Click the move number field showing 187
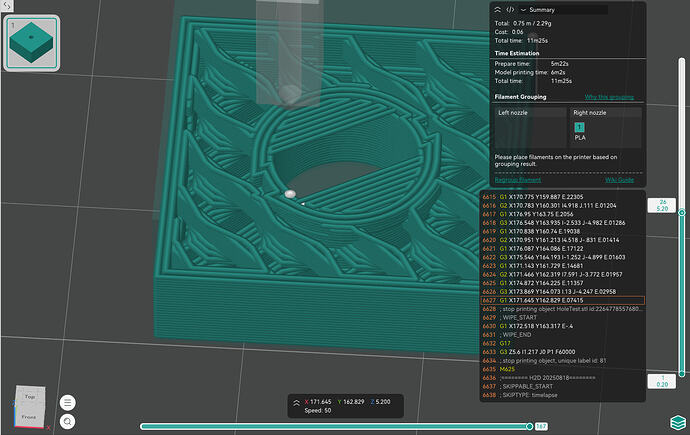Viewport: 690px width, 435px height. (541, 426)
